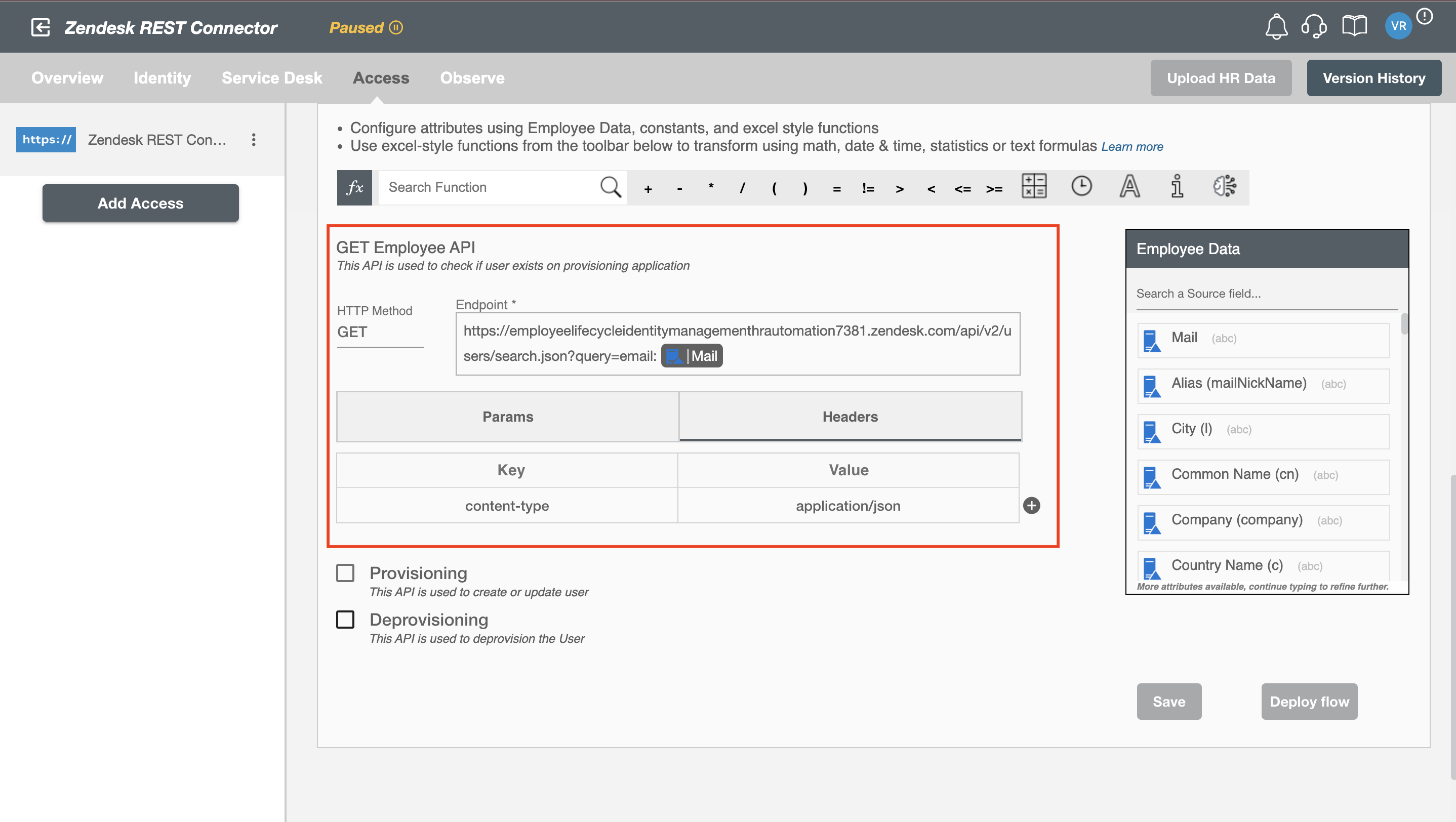This screenshot has height=822, width=1456.
Task: Open the AI brain functions icon
Action: [1224, 186]
